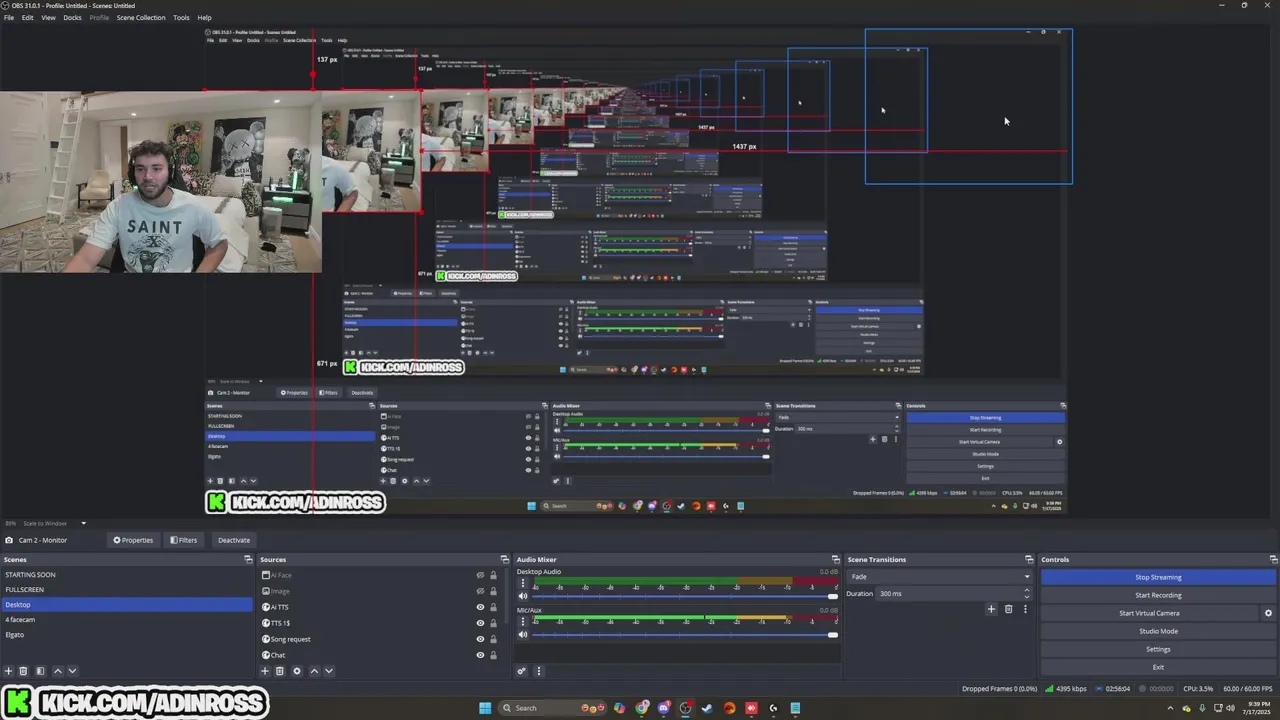Add a scene transition with plus icon
Screen dimensions: 1280x720
pos(991,609)
